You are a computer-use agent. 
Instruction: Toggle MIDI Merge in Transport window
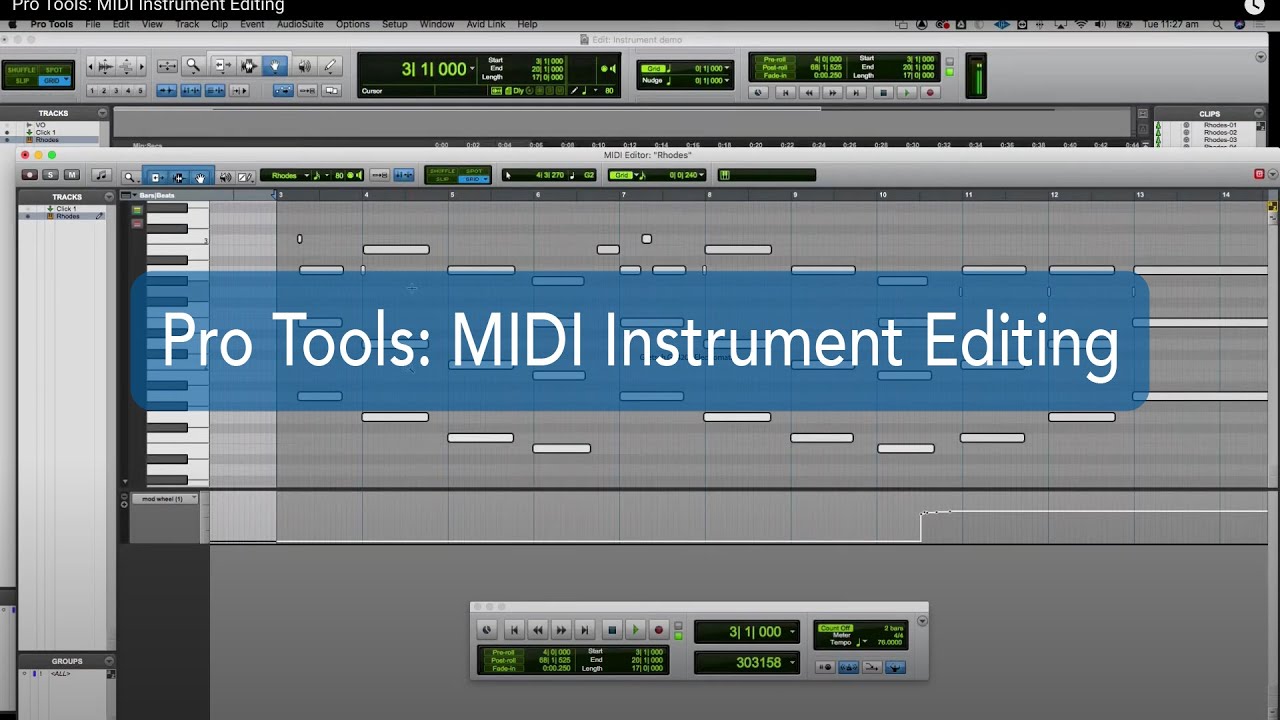[872, 667]
